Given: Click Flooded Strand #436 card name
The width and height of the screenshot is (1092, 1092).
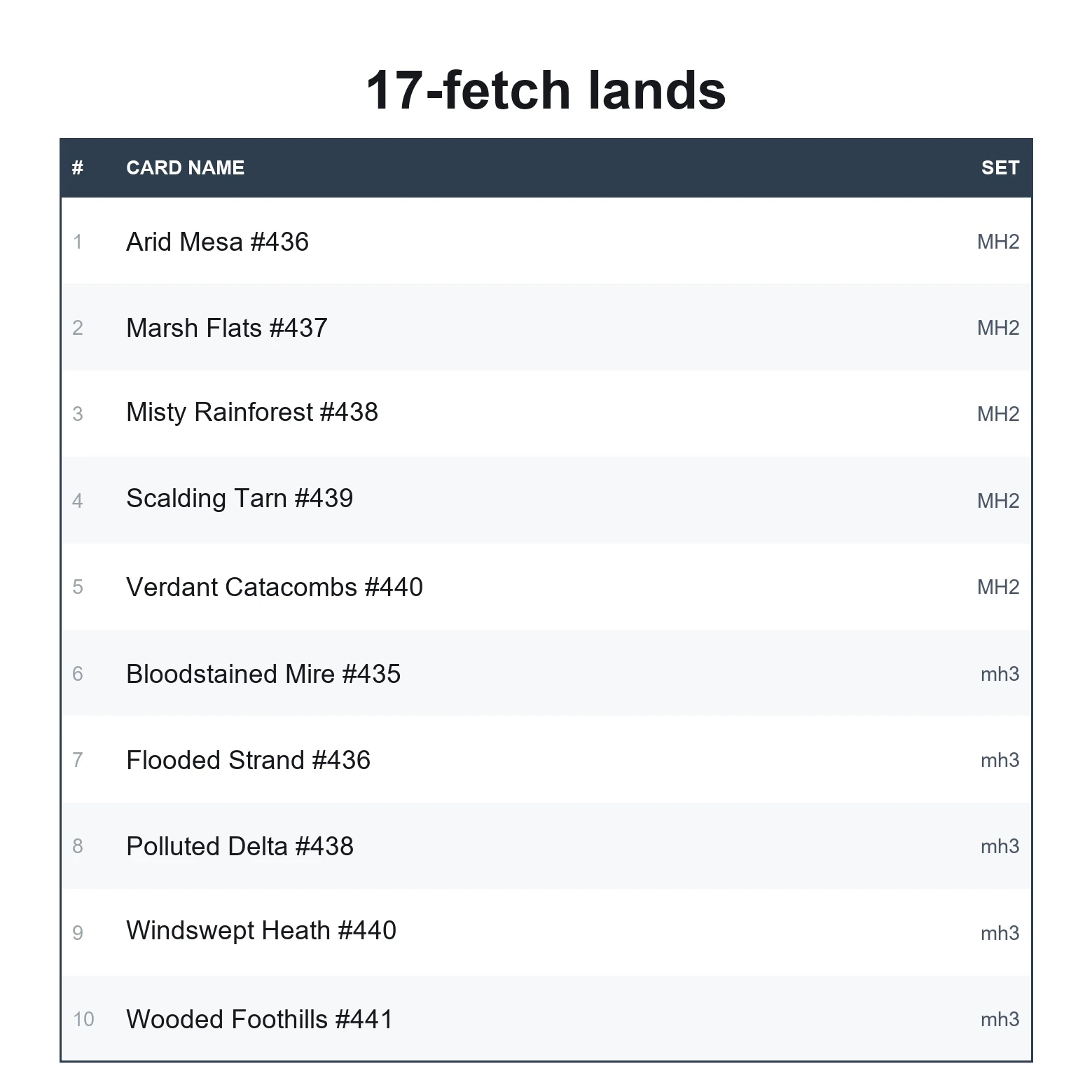Looking at the screenshot, I should [248, 760].
